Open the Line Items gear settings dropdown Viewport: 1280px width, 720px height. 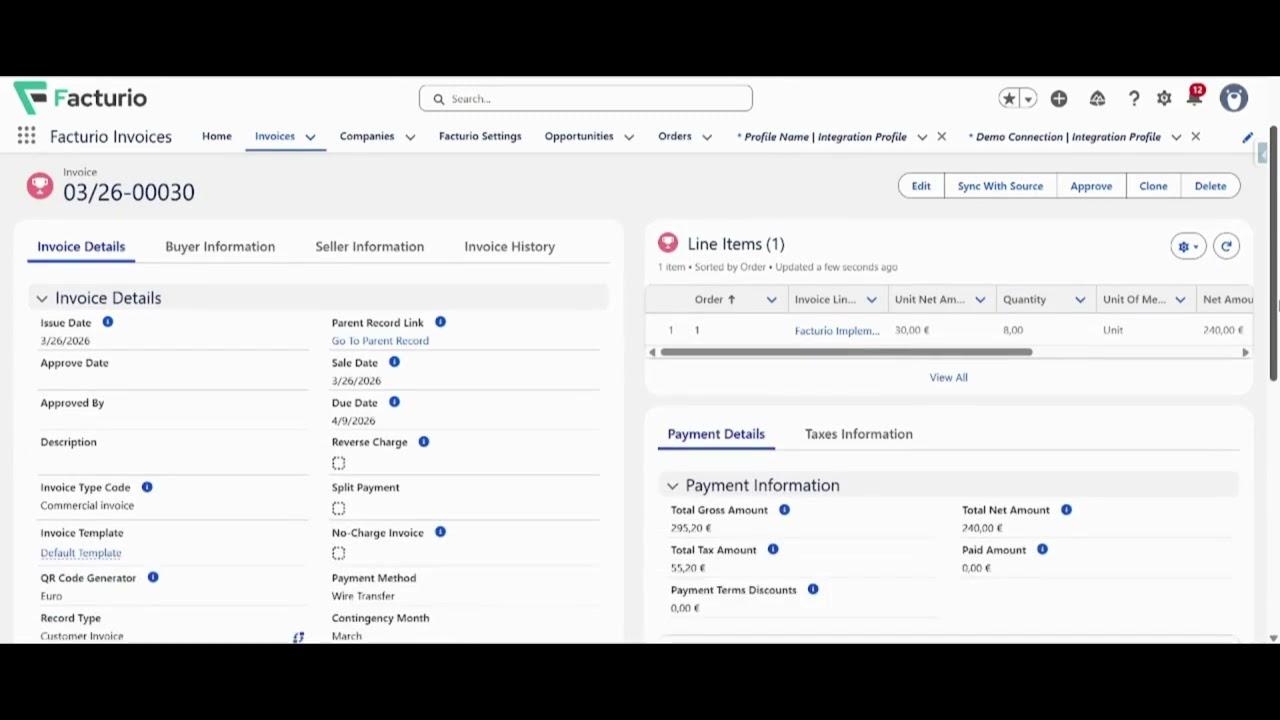click(x=1188, y=246)
